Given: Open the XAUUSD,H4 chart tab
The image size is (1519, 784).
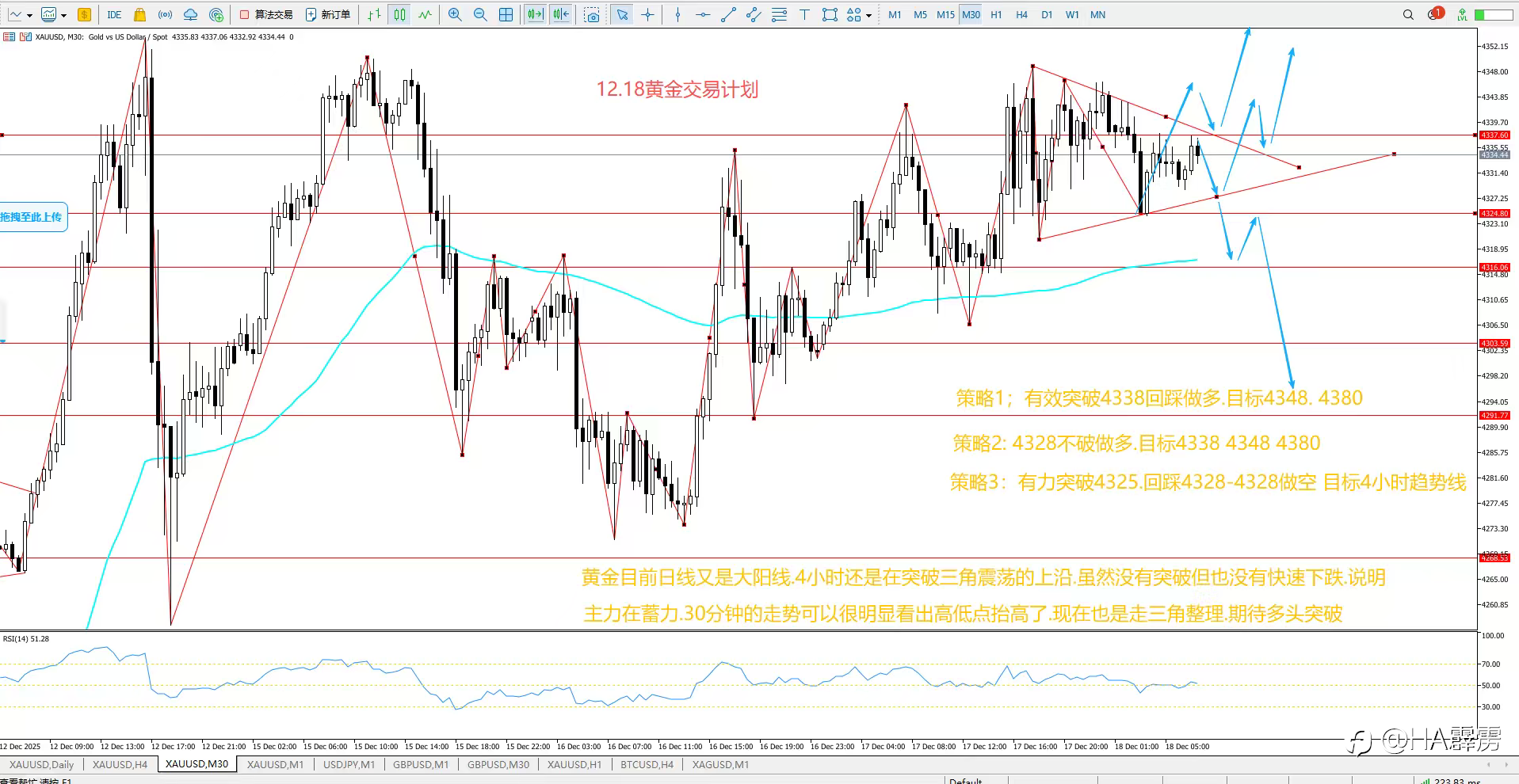Looking at the screenshot, I should (x=120, y=764).
